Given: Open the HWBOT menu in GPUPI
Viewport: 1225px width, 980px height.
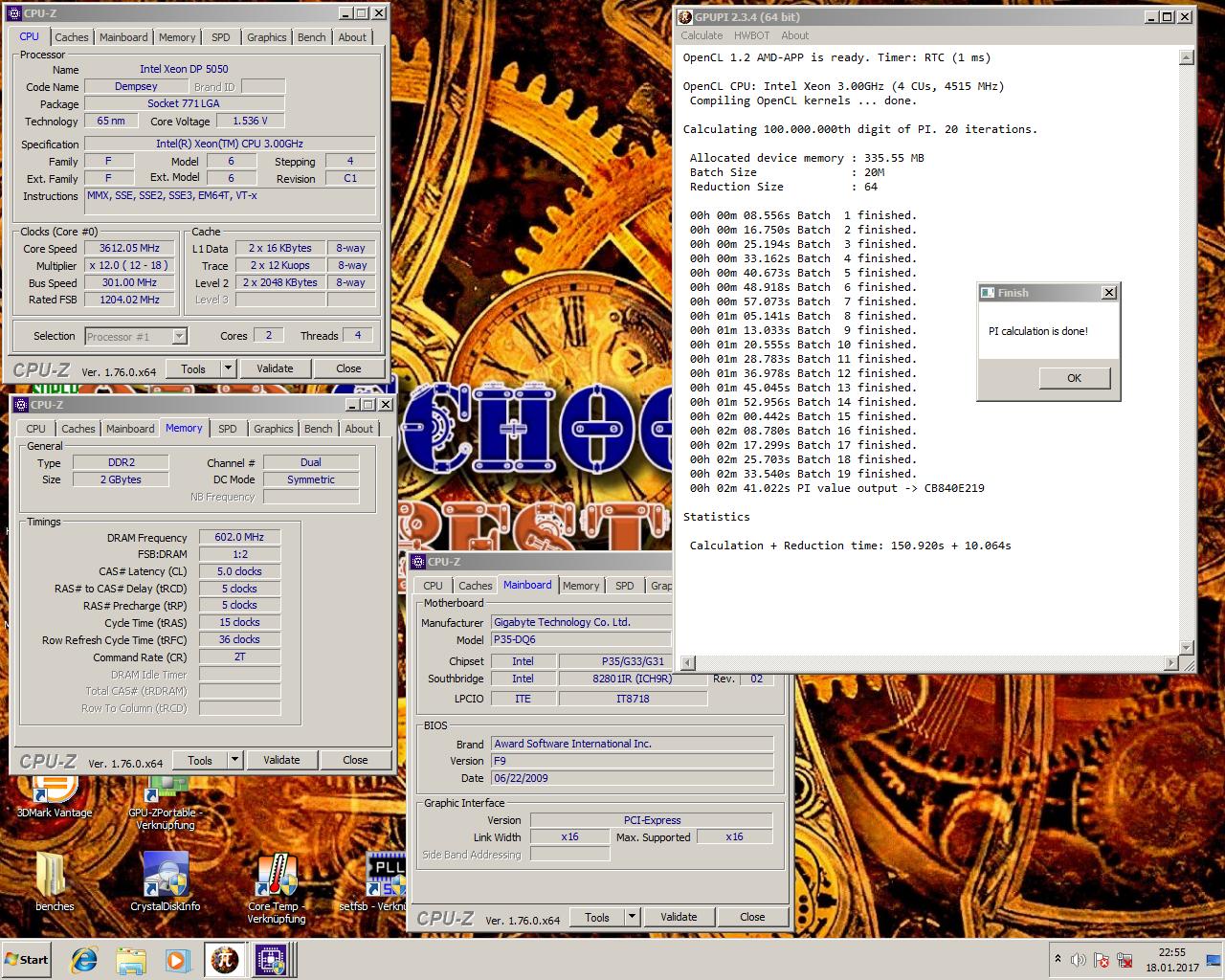Looking at the screenshot, I should [751, 35].
